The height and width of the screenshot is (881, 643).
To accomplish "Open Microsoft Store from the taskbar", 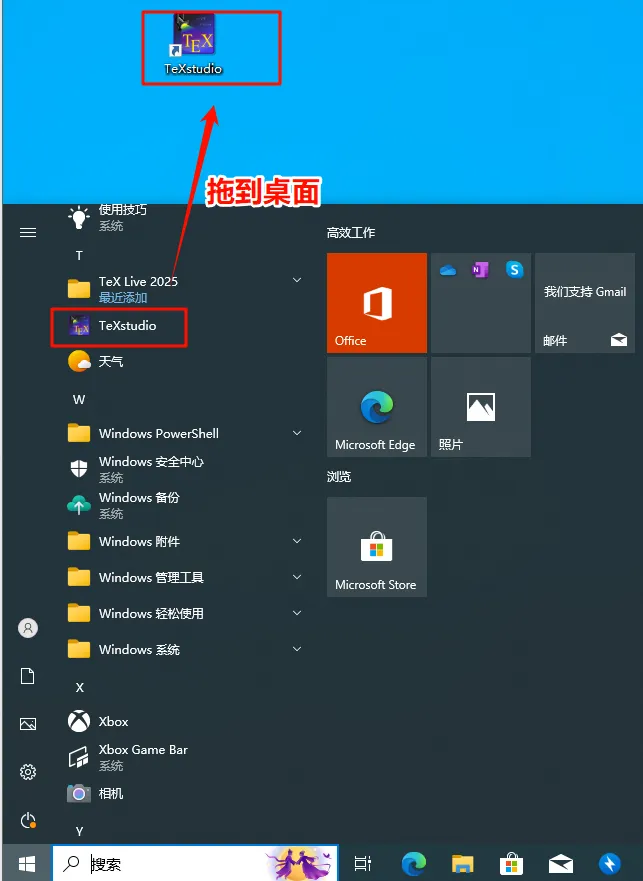I will pyautogui.click(x=511, y=864).
